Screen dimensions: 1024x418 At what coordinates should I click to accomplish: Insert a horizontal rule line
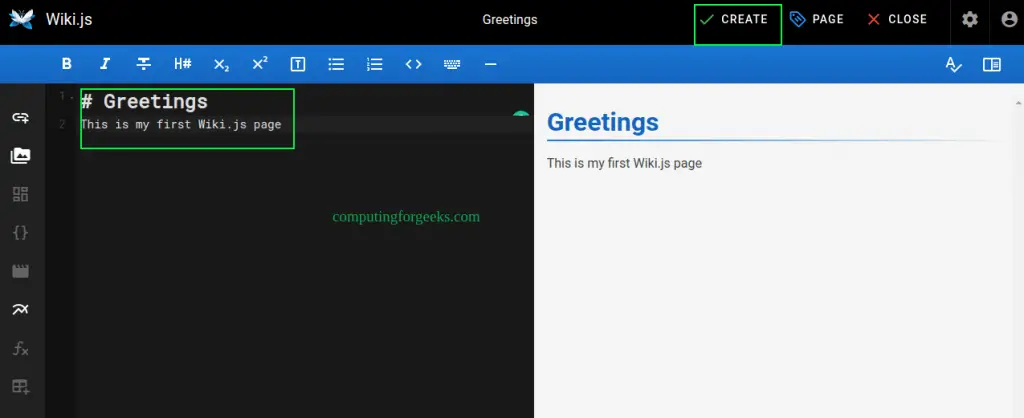click(x=490, y=64)
